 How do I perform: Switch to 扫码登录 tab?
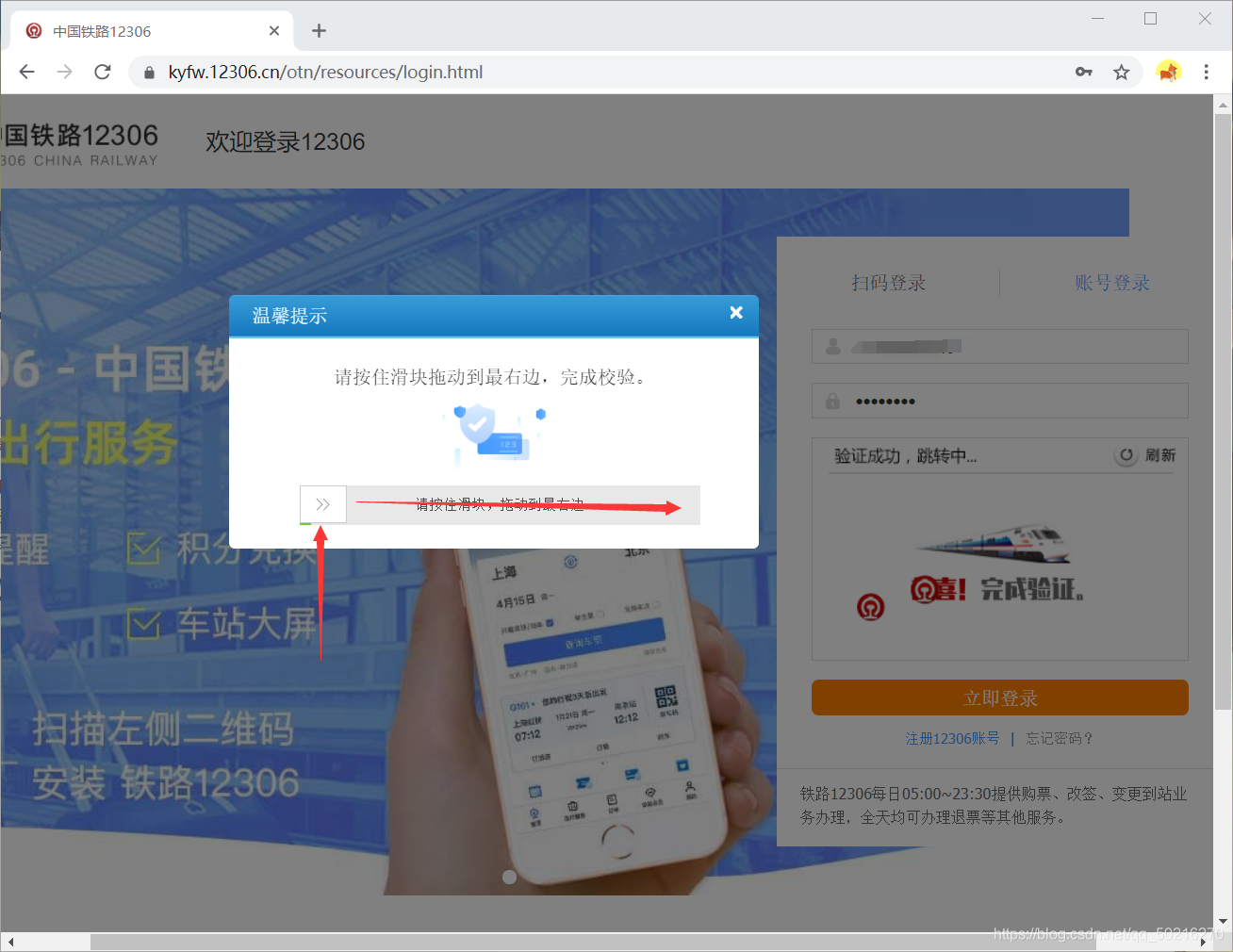tap(888, 283)
